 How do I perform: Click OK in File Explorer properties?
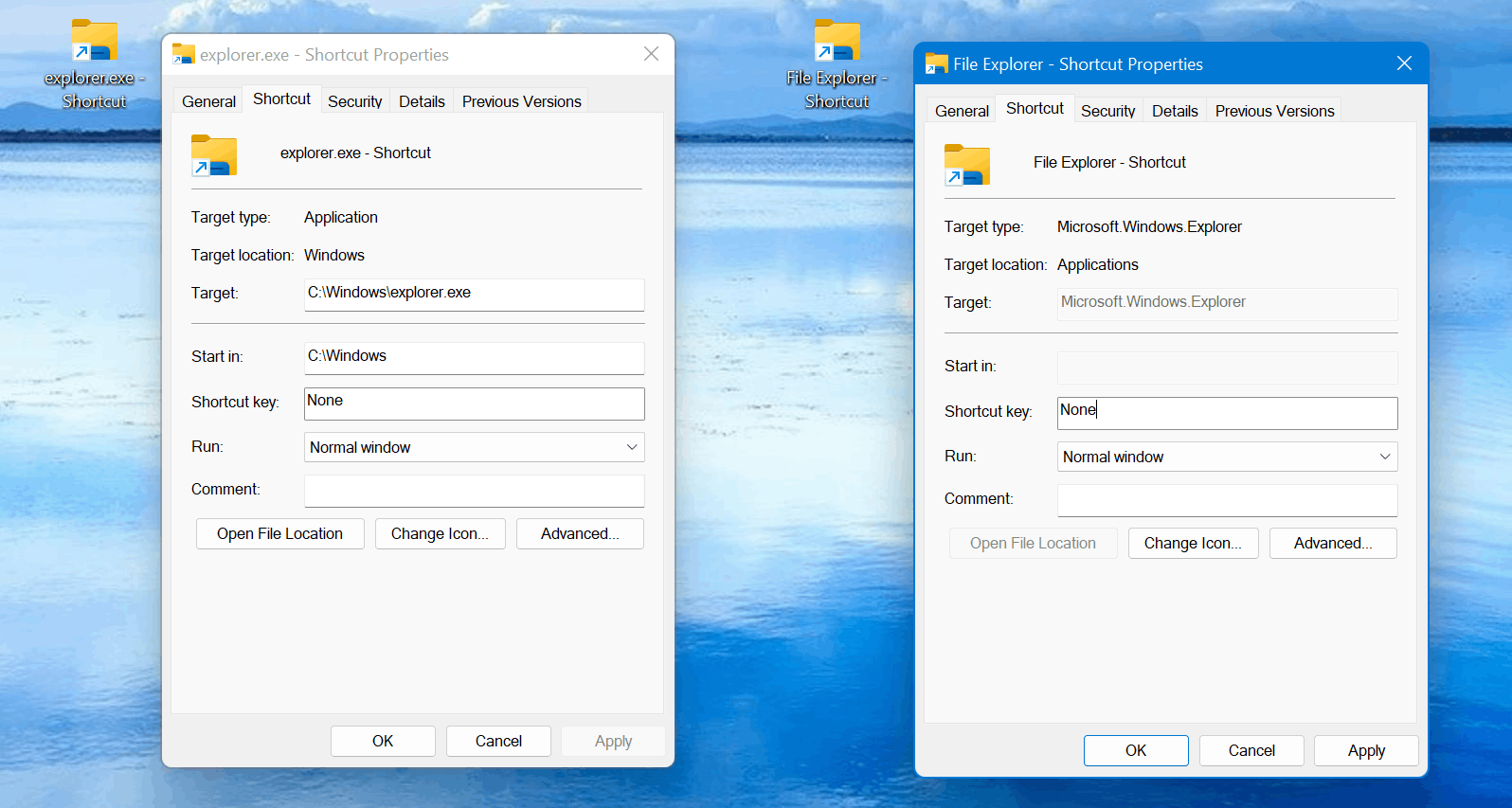(x=1136, y=750)
